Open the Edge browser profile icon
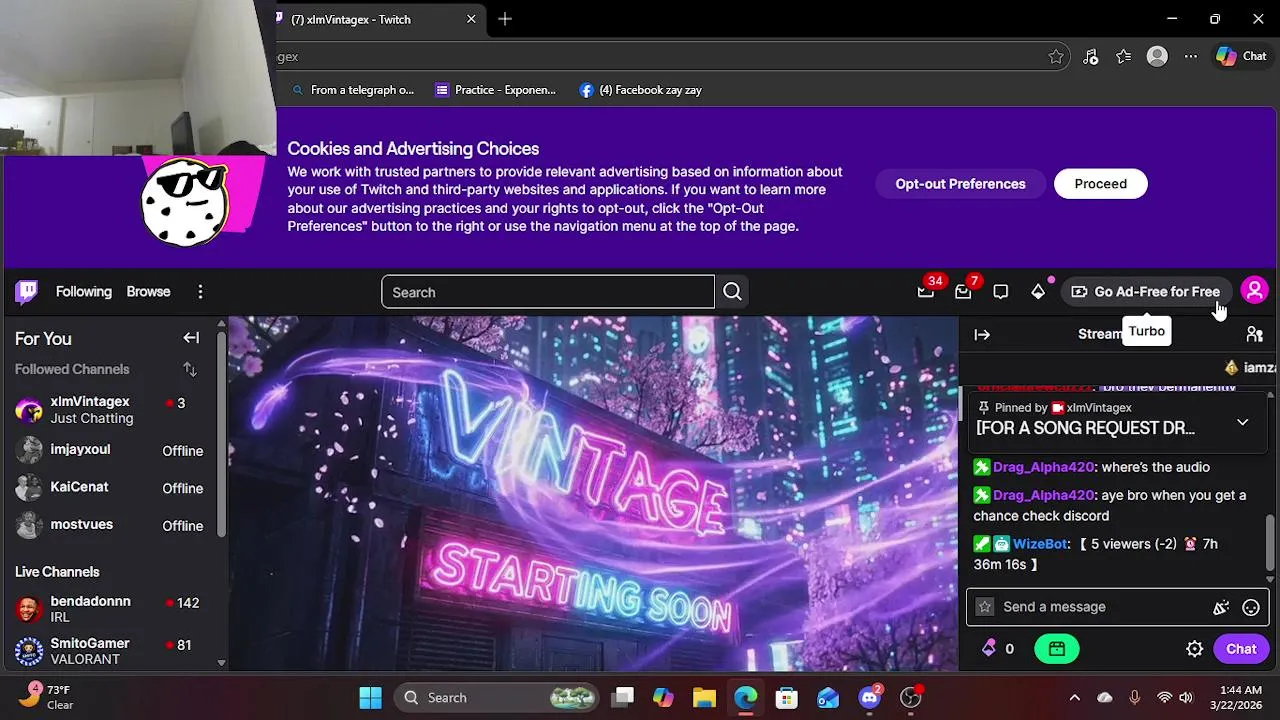Viewport: 1280px width, 720px height. [x=1157, y=57]
